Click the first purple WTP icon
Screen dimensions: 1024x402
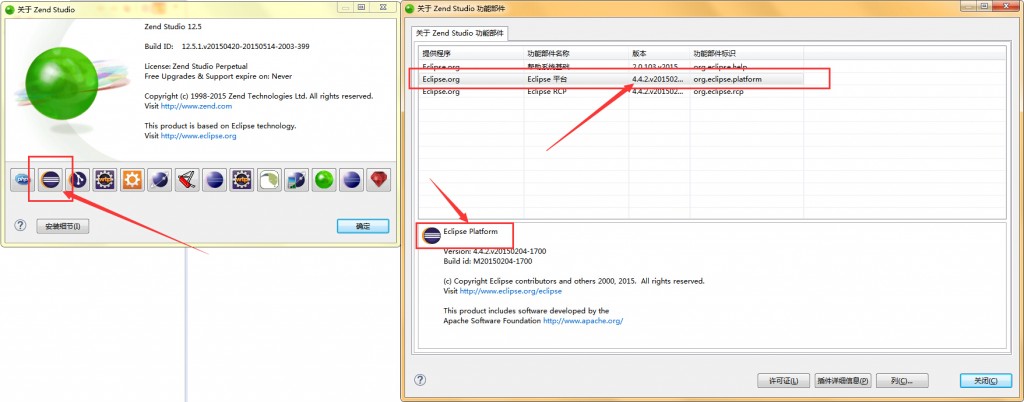[x=105, y=180]
